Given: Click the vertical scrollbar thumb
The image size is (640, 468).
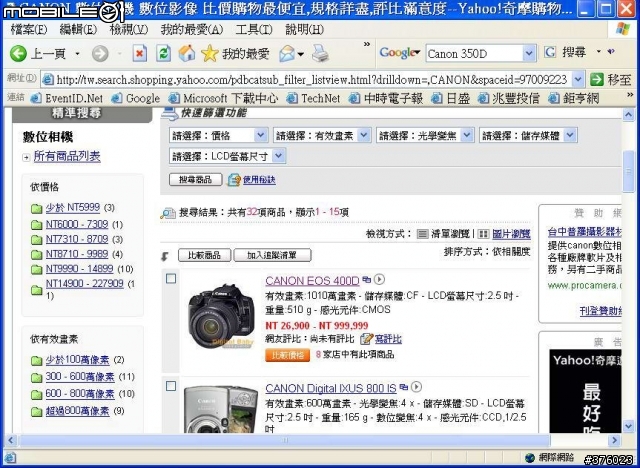Looking at the screenshot, I should [x=628, y=171].
